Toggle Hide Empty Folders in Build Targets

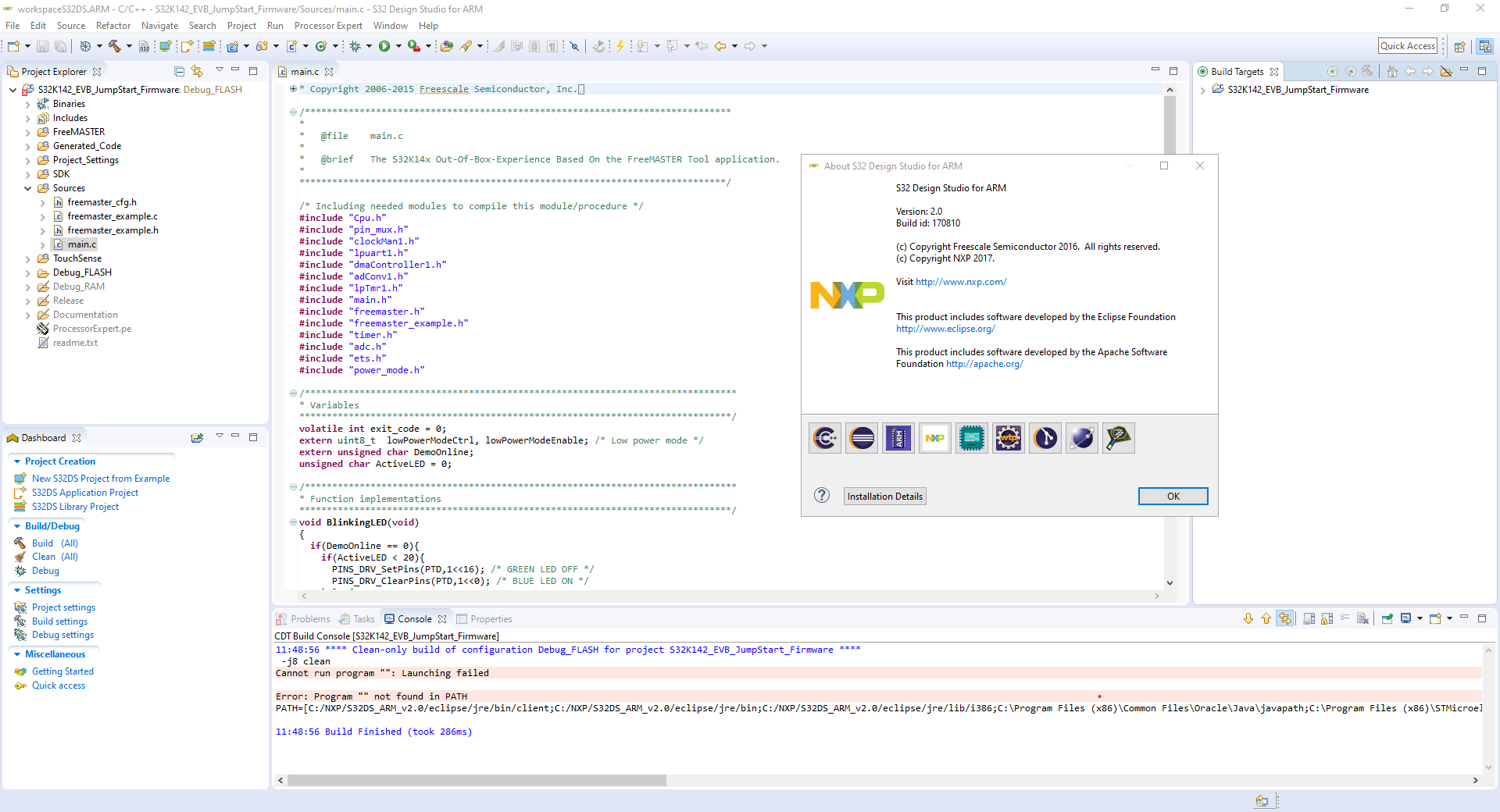[1446, 71]
